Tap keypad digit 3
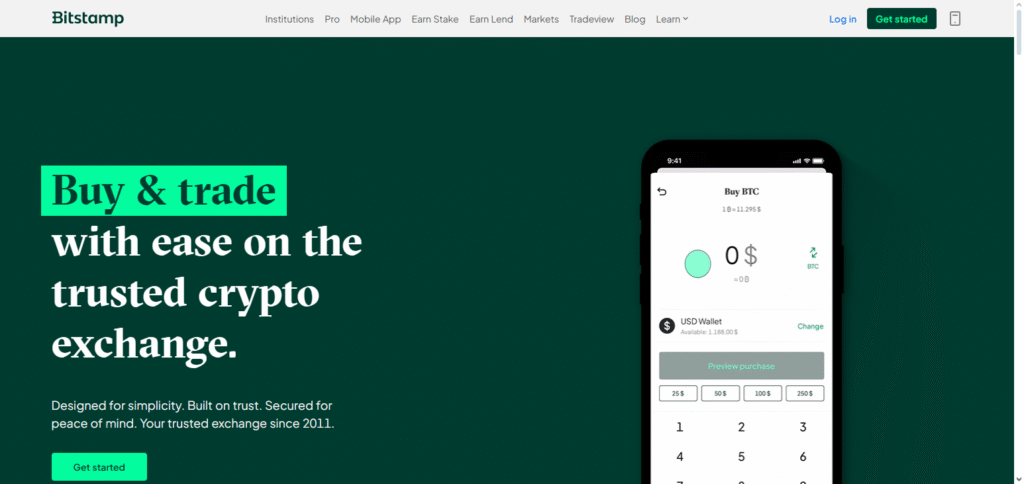The height and width of the screenshot is (484, 1024). pyautogui.click(x=803, y=427)
